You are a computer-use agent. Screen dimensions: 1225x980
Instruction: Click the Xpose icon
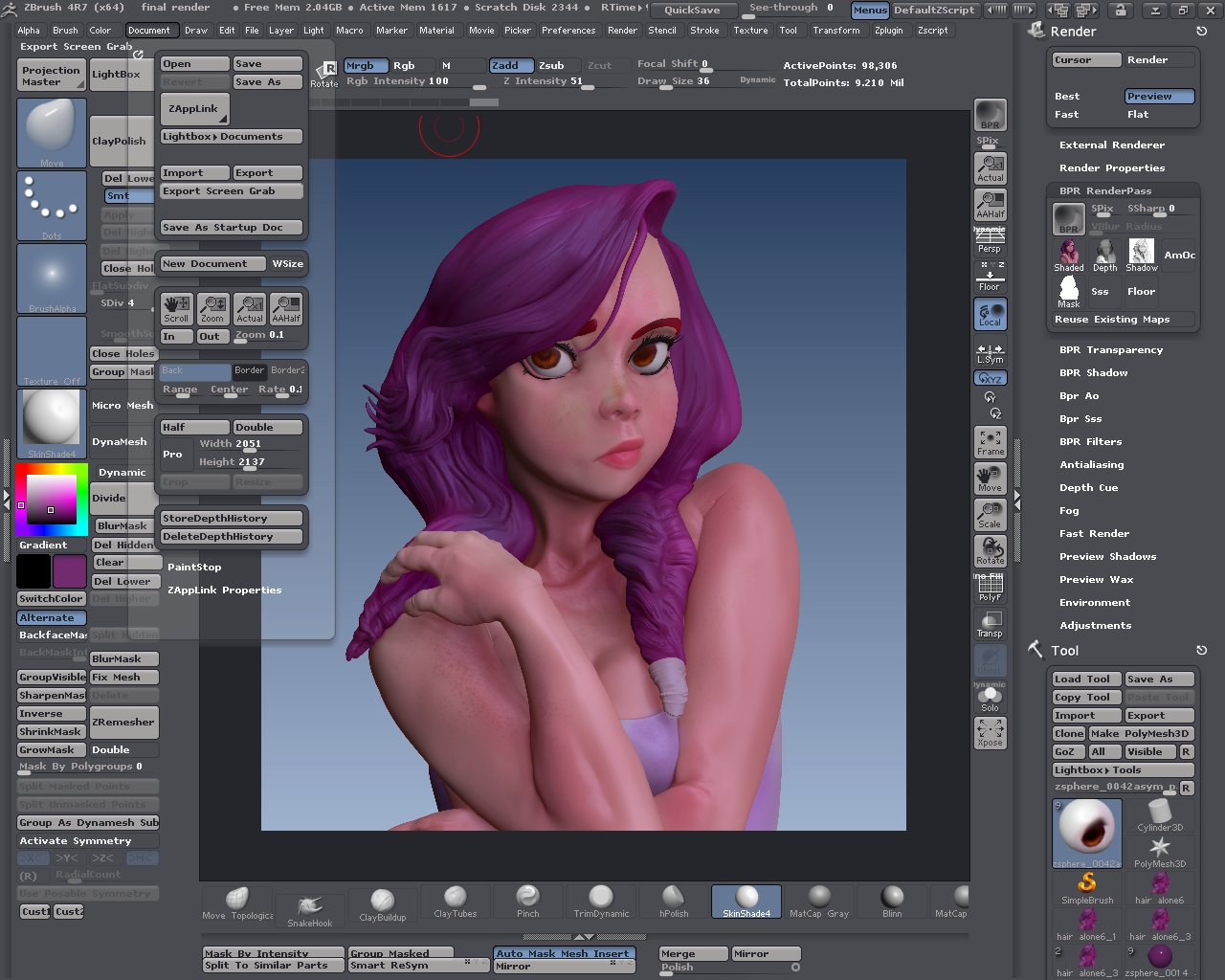coord(990,733)
